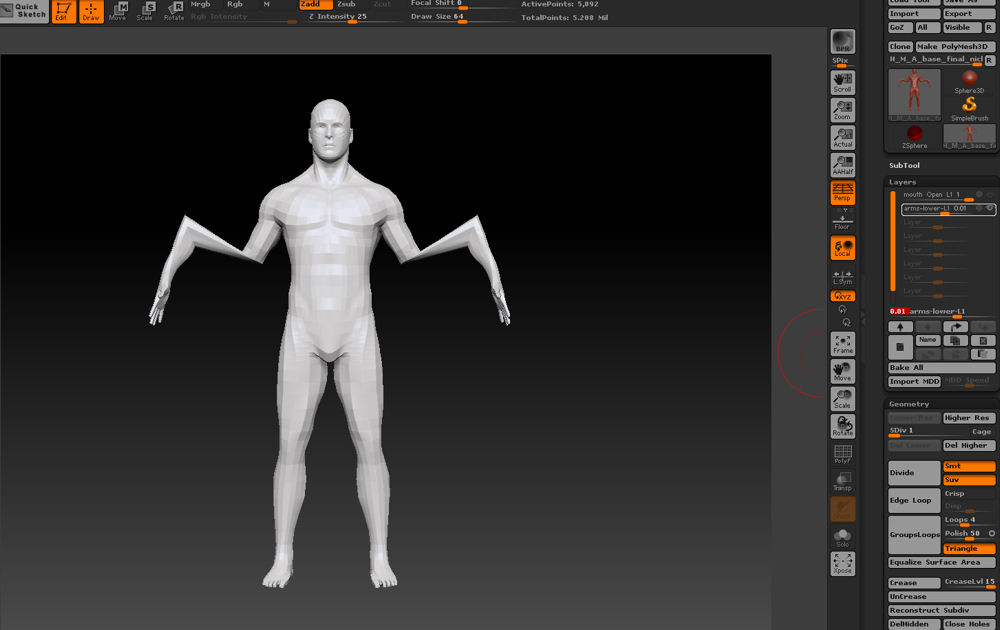Click the Visible button
The image size is (1000, 630).
[962, 27]
